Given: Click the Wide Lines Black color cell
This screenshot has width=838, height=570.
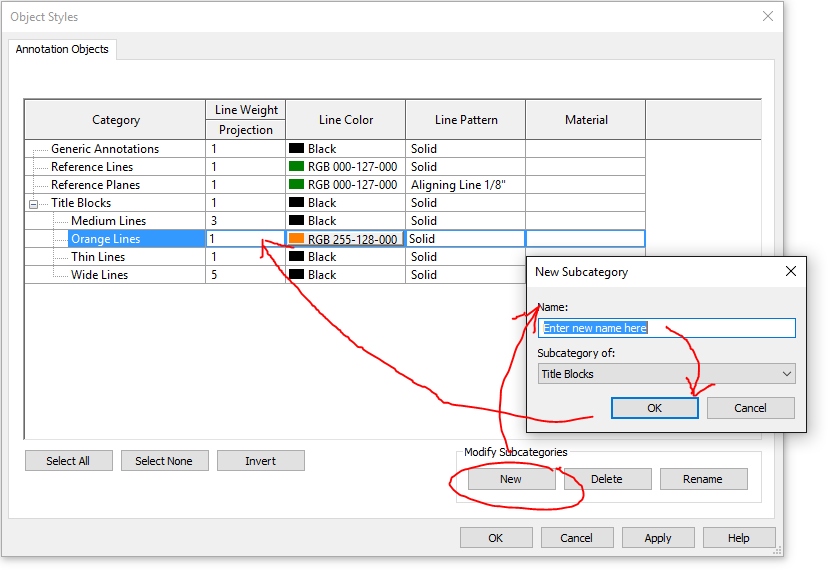Looking at the screenshot, I should tap(345, 275).
